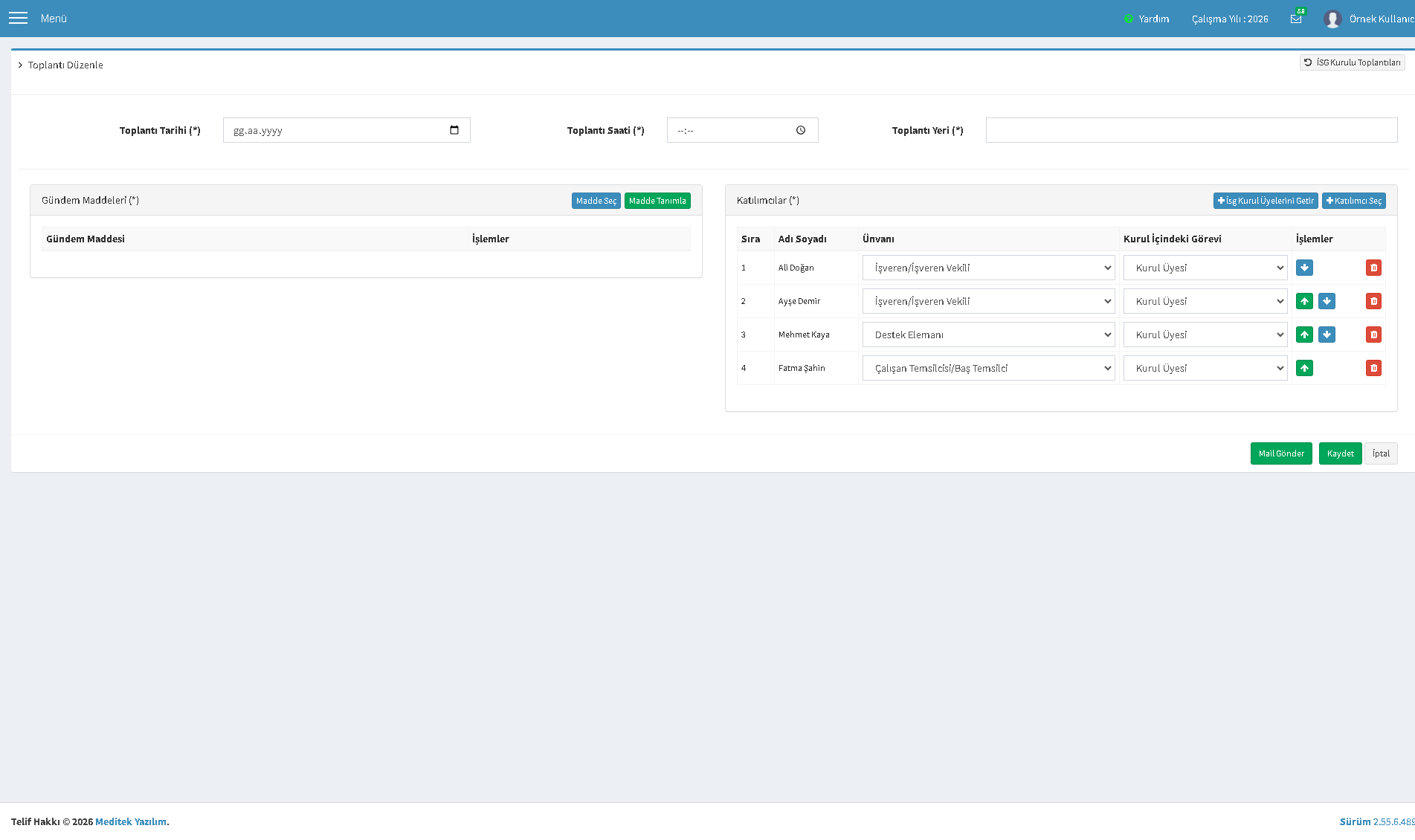
Task: Move Ali Doğan down one row
Action: 1304,268
